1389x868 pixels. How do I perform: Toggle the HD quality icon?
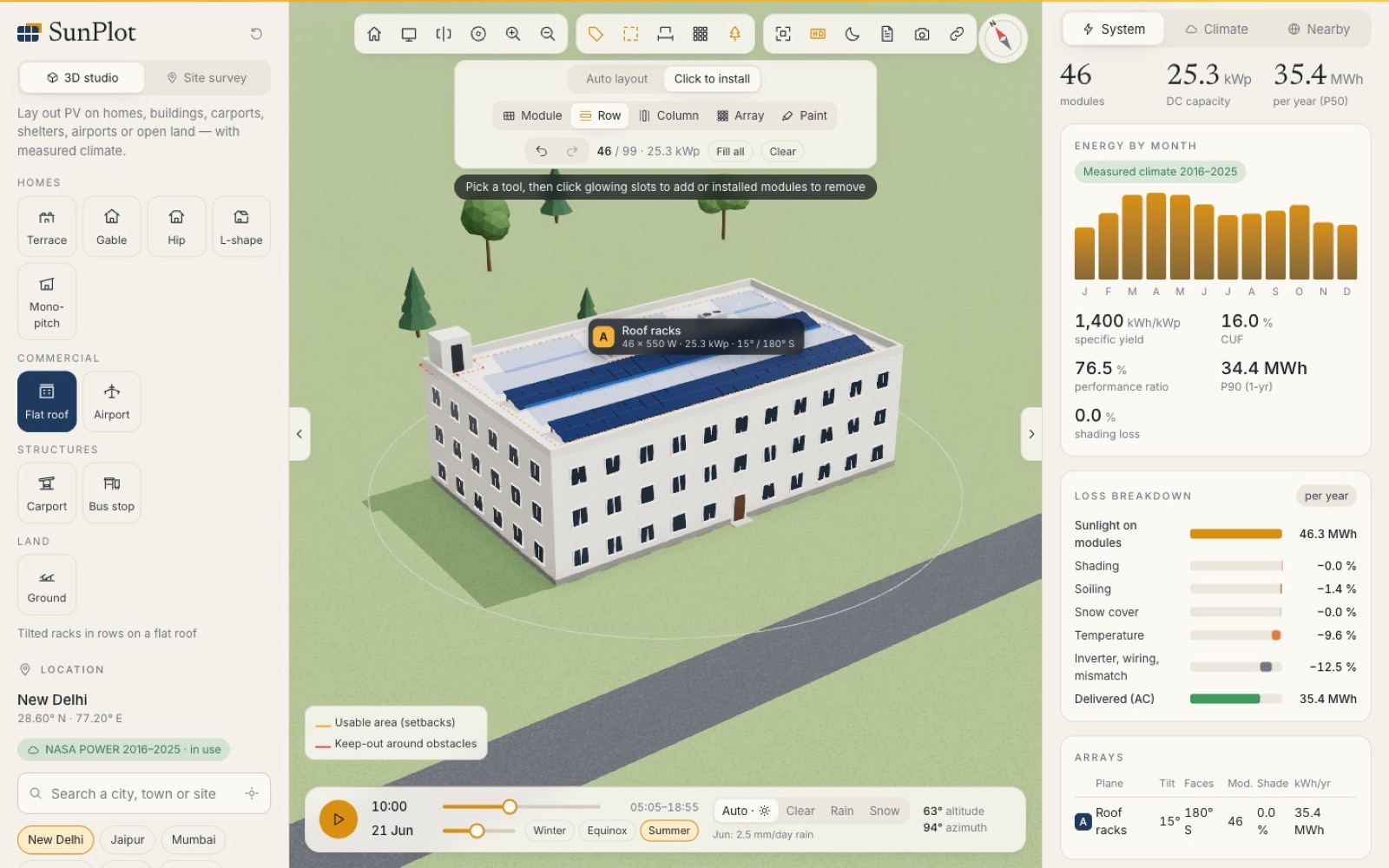(818, 34)
